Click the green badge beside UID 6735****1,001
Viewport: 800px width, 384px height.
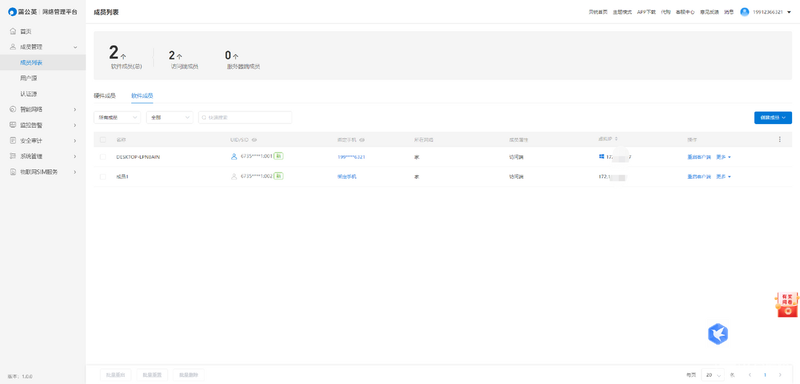(279, 156)
